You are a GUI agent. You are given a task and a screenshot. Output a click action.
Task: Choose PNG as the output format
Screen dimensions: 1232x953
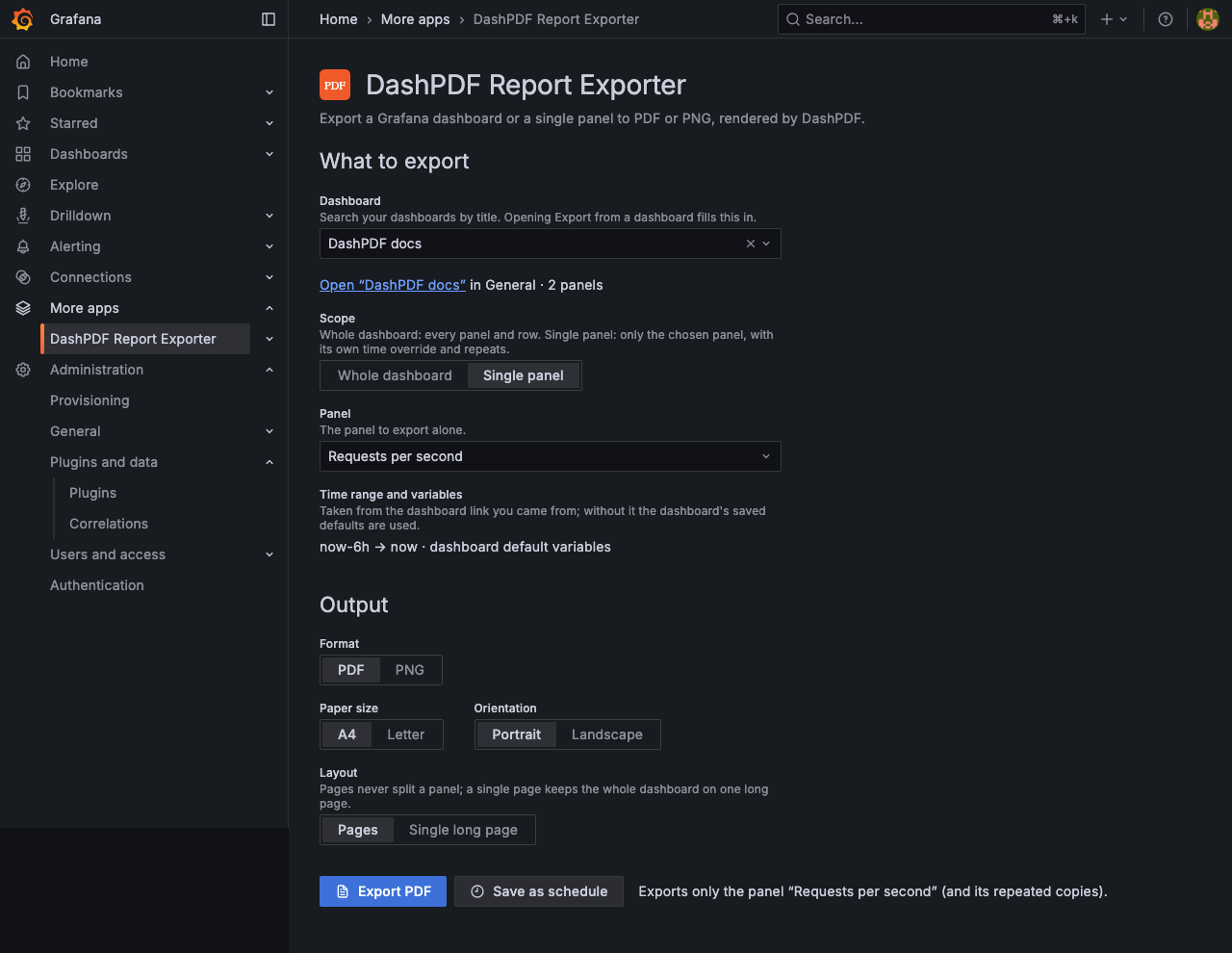[x=410, y=670]
